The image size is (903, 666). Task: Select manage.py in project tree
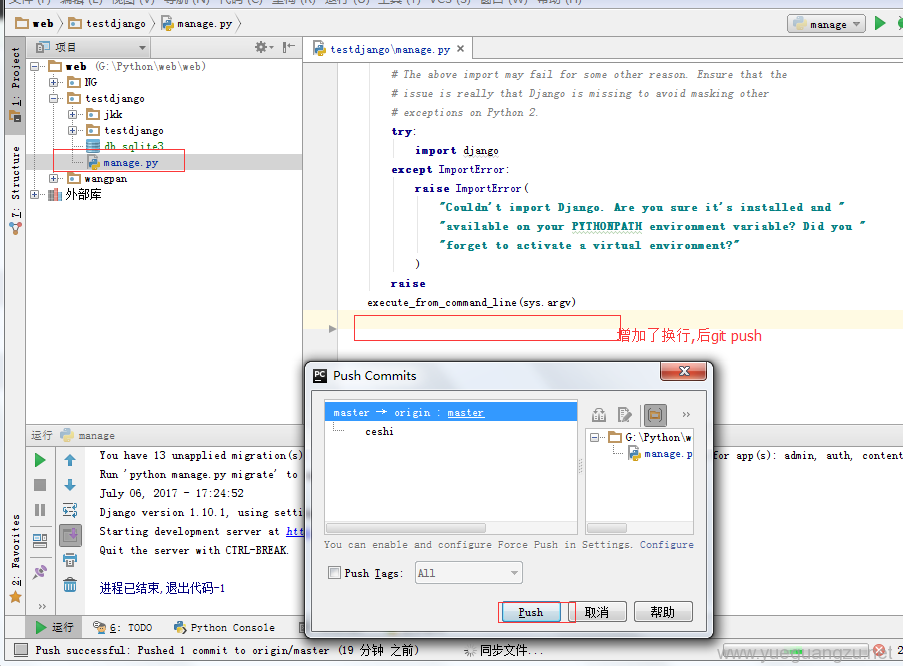click(x=130, y=162)
